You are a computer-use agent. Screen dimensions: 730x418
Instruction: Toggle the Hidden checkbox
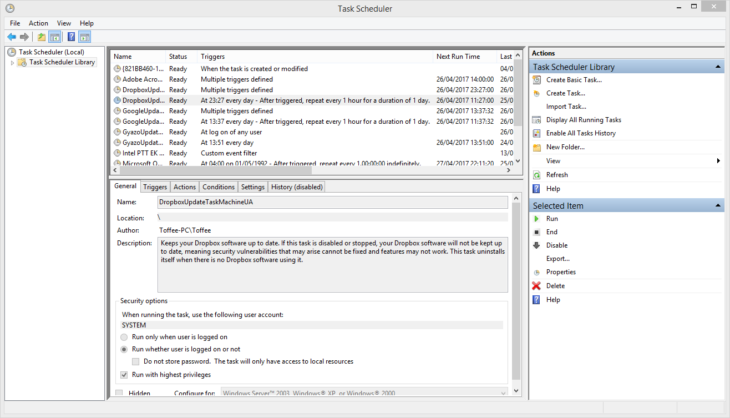pos(119,393)
